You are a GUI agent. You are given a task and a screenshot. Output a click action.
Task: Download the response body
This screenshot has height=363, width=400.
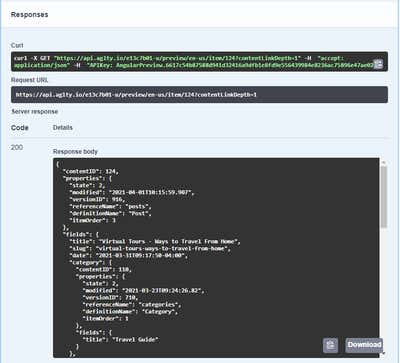(364, 345)
